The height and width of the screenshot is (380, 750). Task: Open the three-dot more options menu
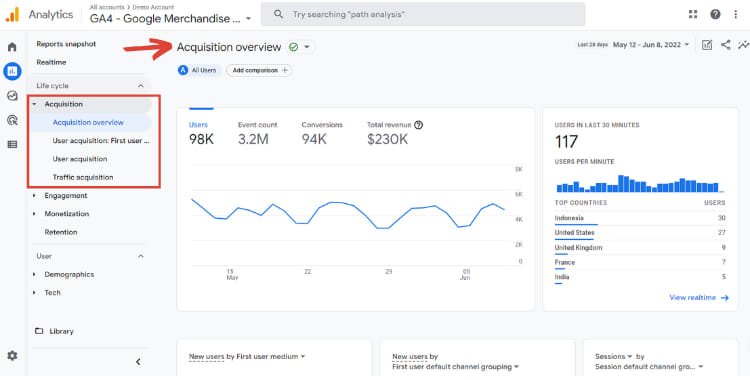(x=736, y=14)
